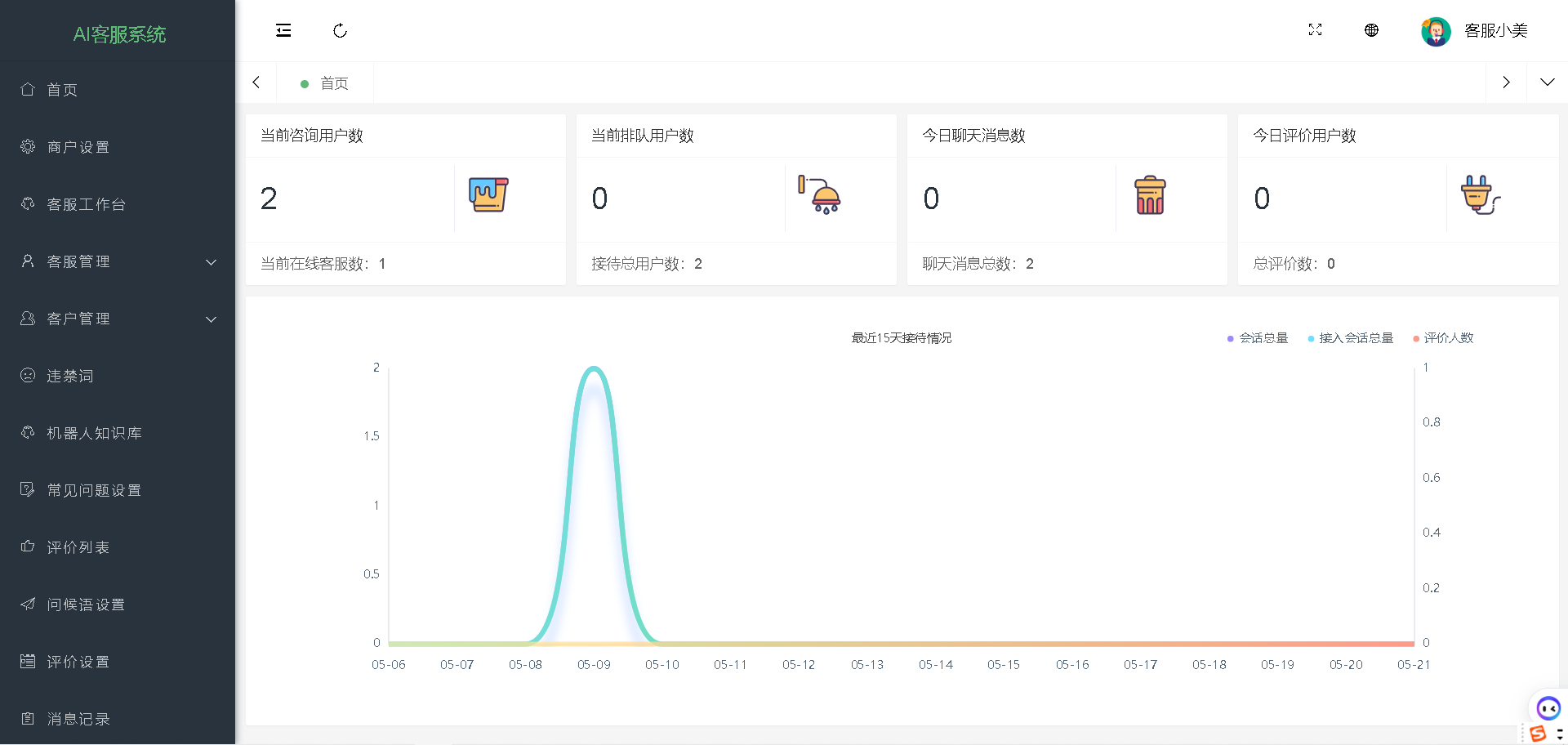Screen dimensions: 1568x745
Task: Expand the 客户管理 submenu
Action: 118,319
